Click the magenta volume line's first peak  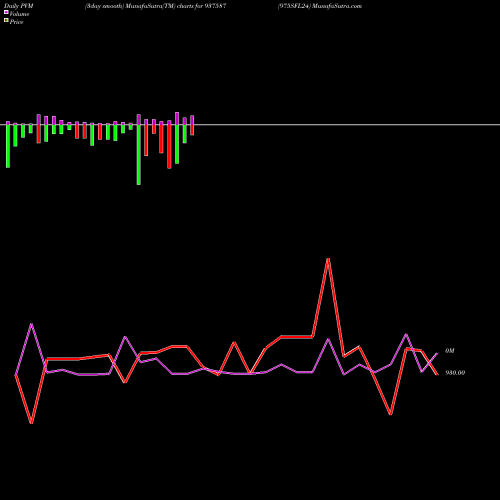point(31,324)
